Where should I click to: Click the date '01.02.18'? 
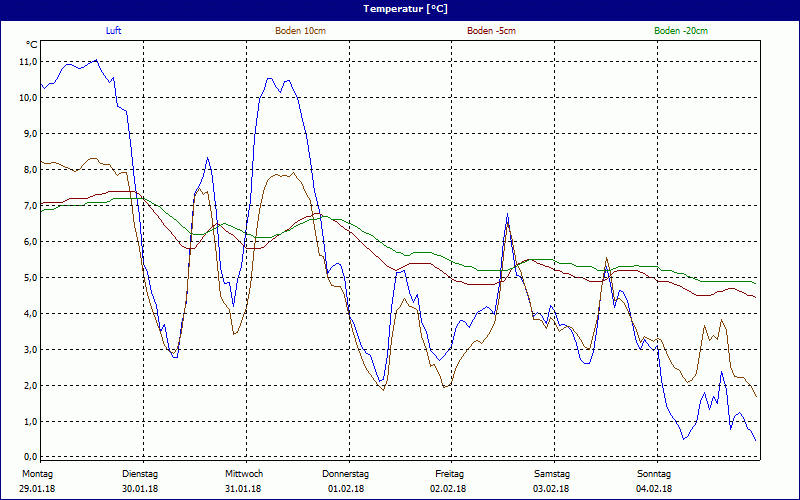coord(346,489)
